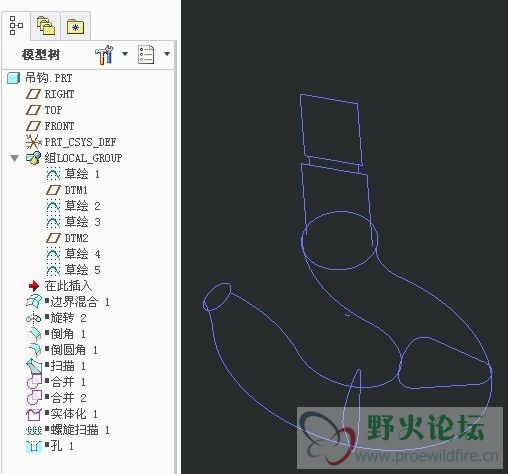The image size is (508, 474).
Task: Collapse the 组LOCAL_GROUP tree node
Action: point(14,158)
